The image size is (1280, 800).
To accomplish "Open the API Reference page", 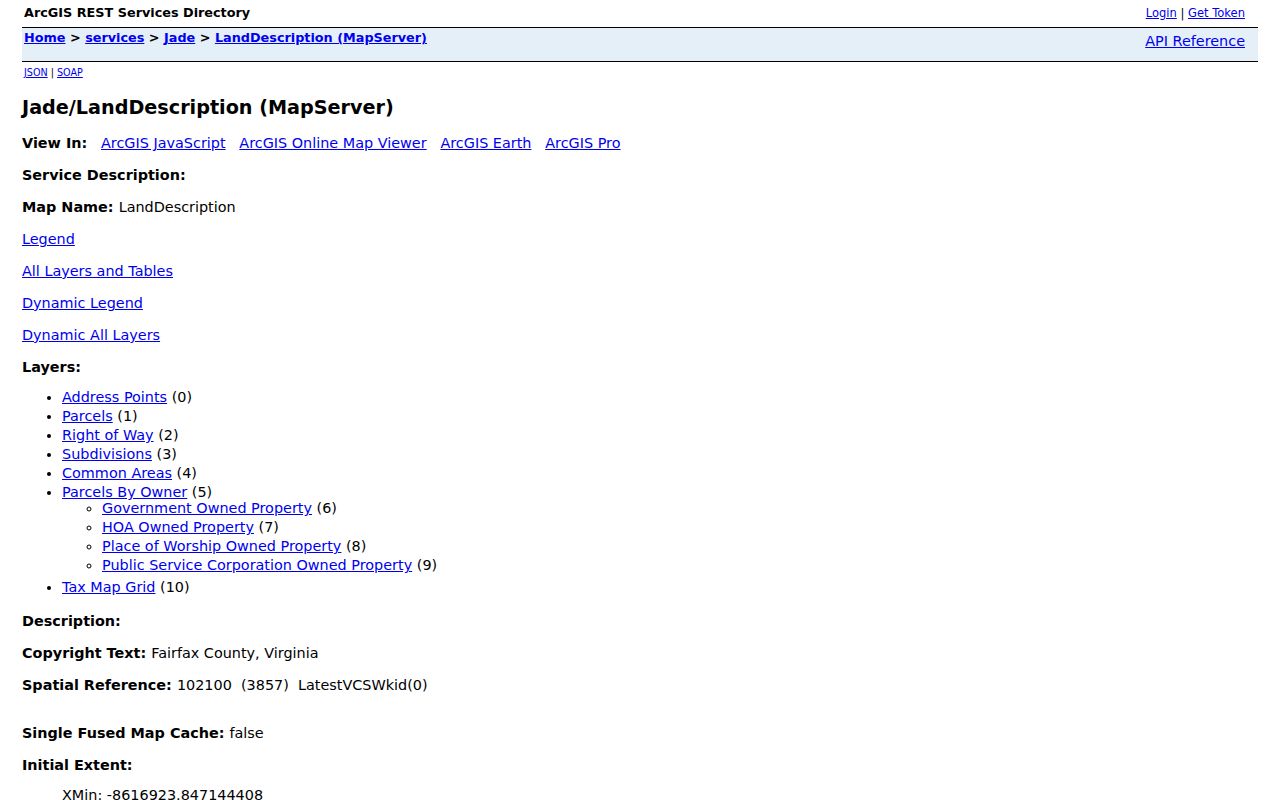I will tap(1195, 41).
